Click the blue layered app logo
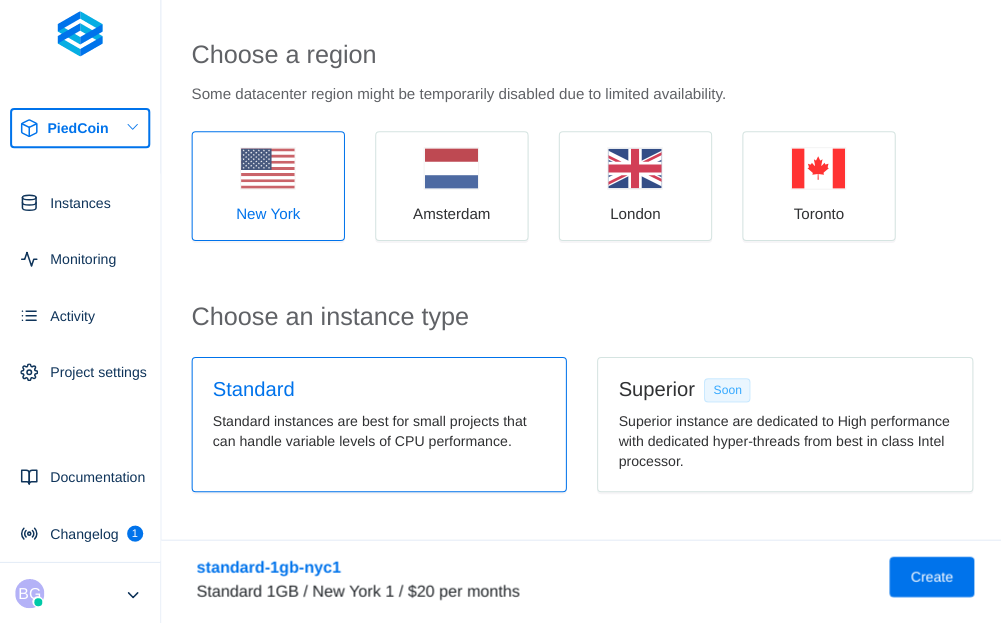The width and height of the screenshot is (1001, 623). (80, 34)
